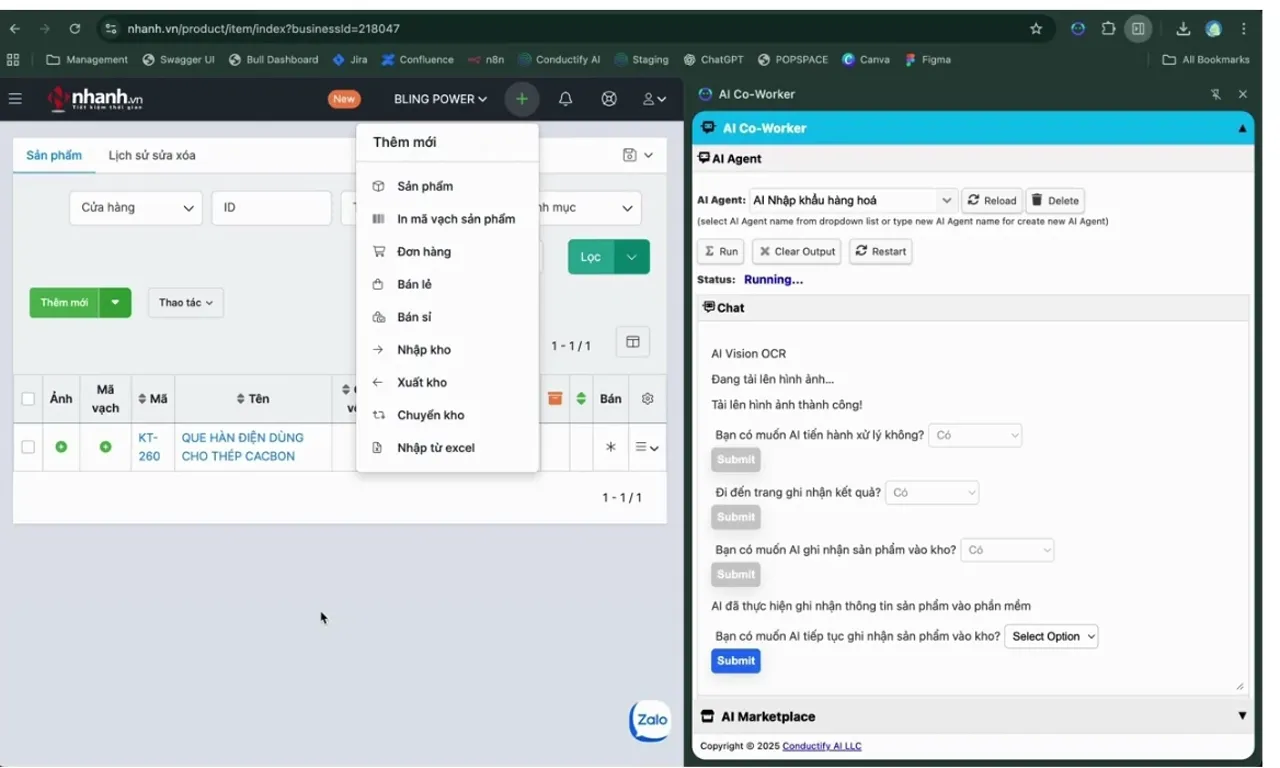Open the Thao tác actions dropdown
Screen dimensions: 1280x768
pyautogui.click(x=186, y=303)
